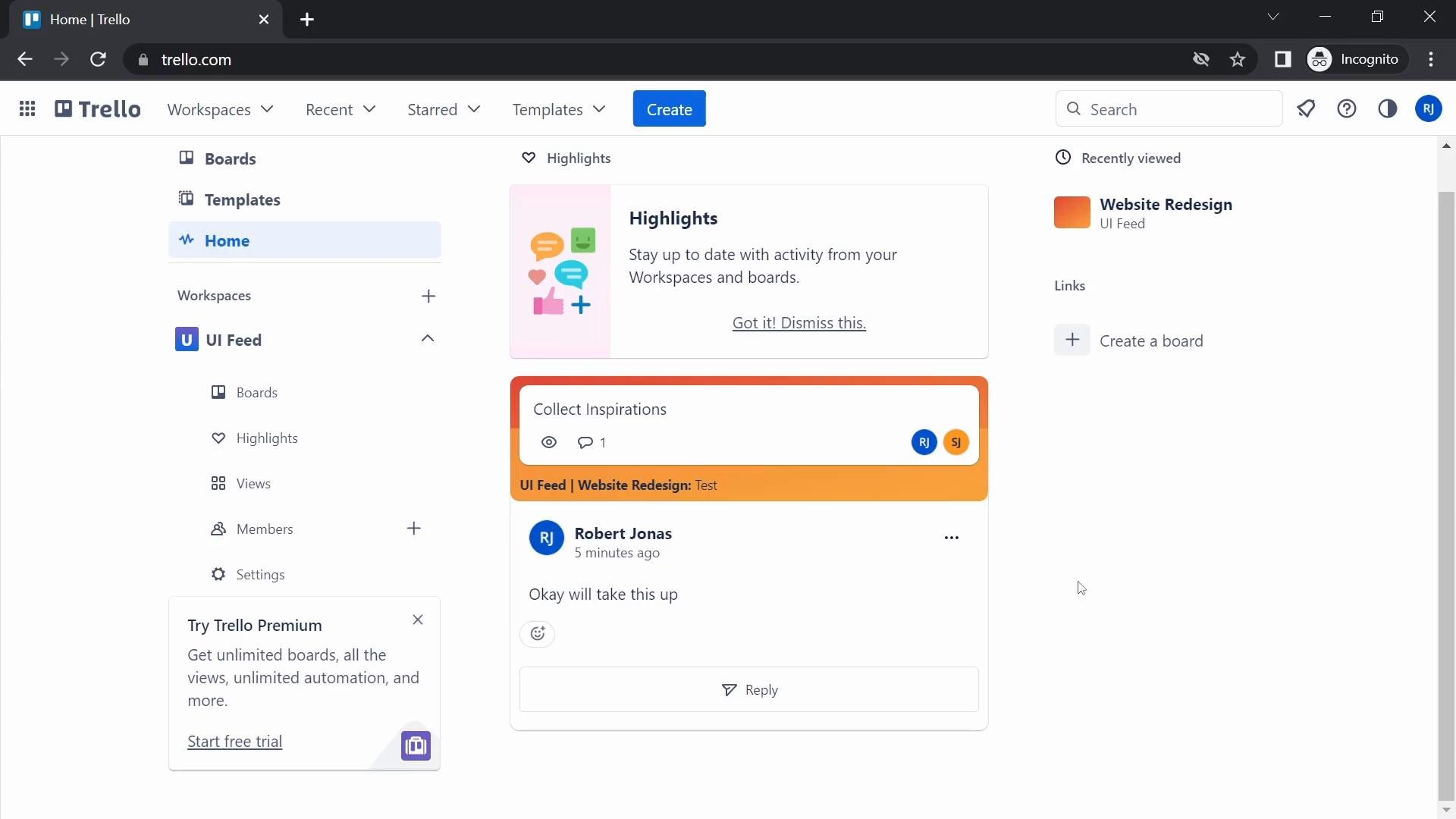The width and height of the screenshot is (1456, 819).
Task: Click the Settings gear icon under UI Feed
Action: point(218,574)
